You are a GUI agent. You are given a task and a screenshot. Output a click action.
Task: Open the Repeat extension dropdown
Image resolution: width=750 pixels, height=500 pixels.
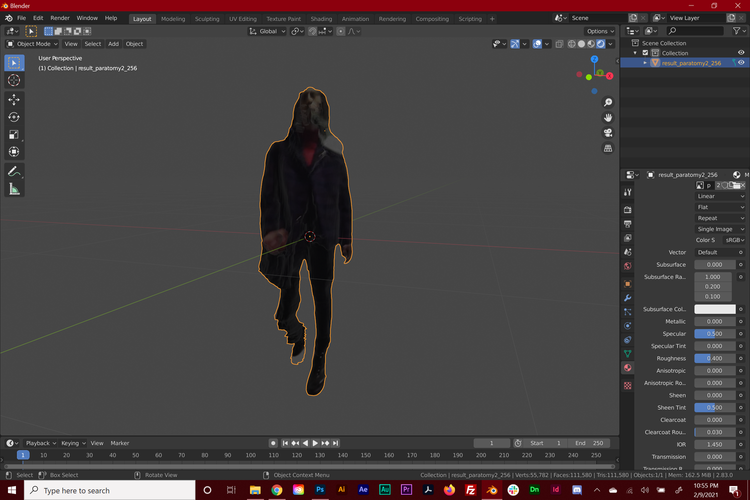[x=719, y=218]
